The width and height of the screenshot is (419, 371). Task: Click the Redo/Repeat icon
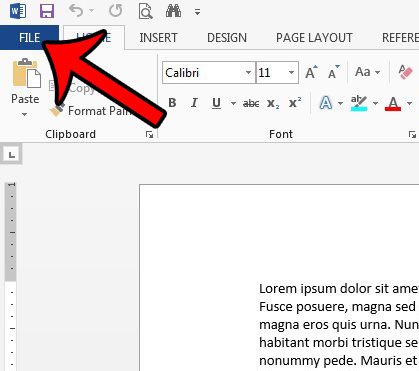(115, 11)
